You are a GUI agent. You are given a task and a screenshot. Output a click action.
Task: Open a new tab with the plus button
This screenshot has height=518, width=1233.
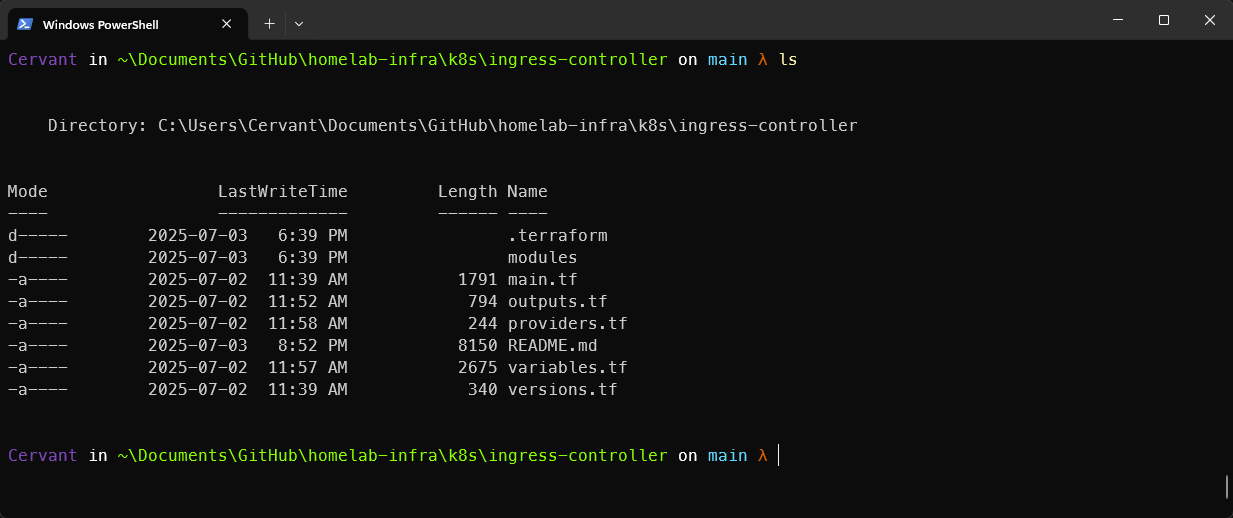coord(269,23)
